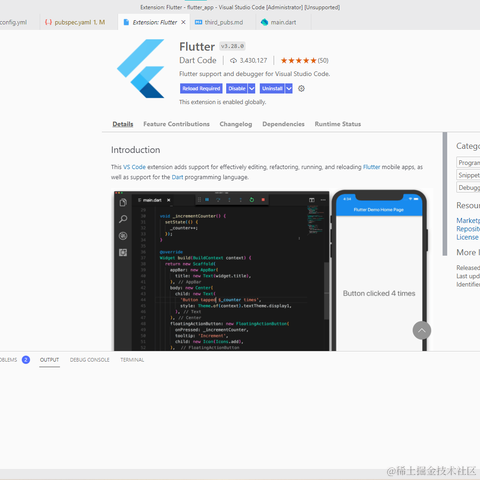Click the pubspec.yaml file icon

pos(48,22)
